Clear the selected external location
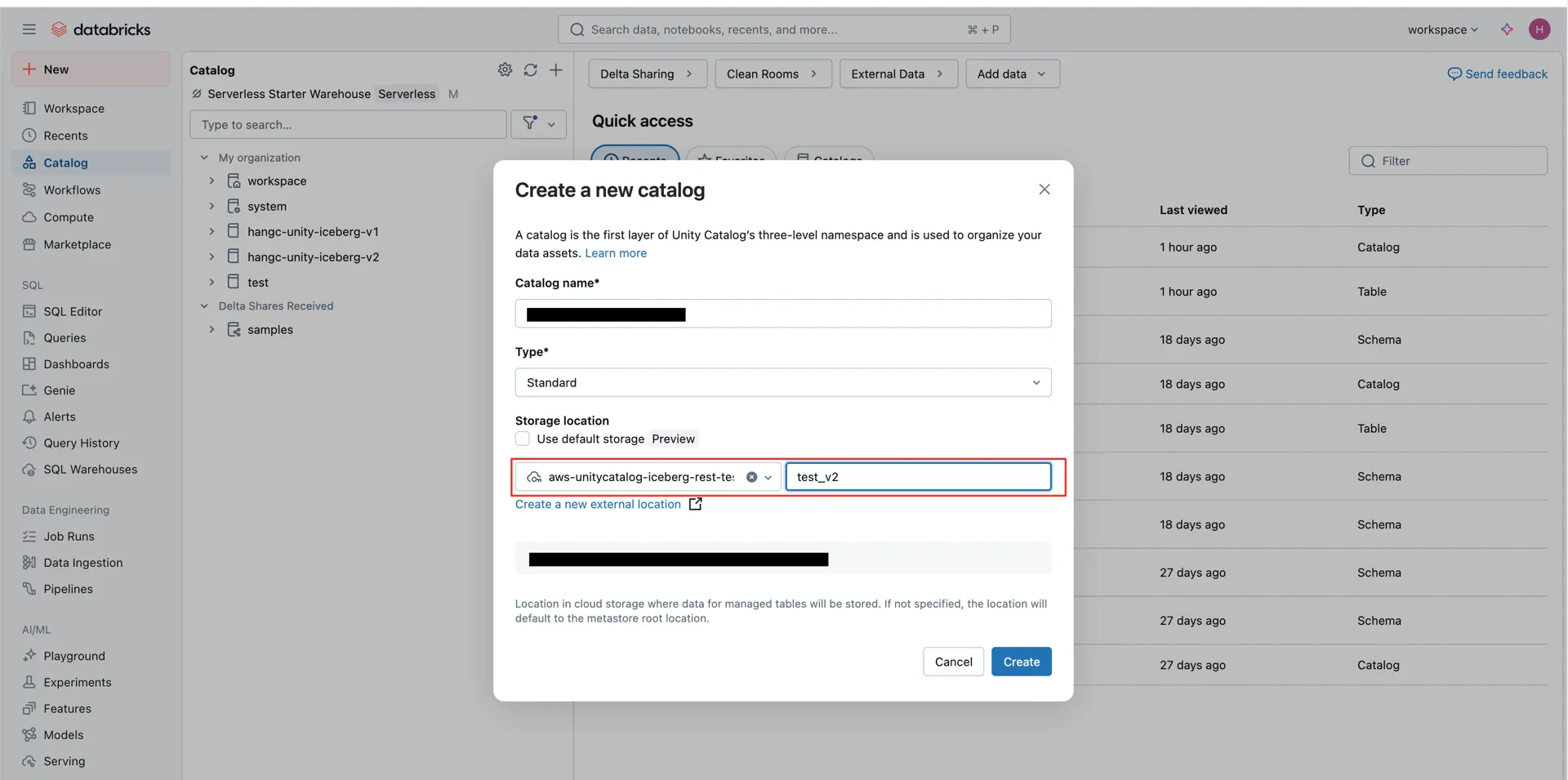The image size is (1568, 780). [x=751, y=477]
